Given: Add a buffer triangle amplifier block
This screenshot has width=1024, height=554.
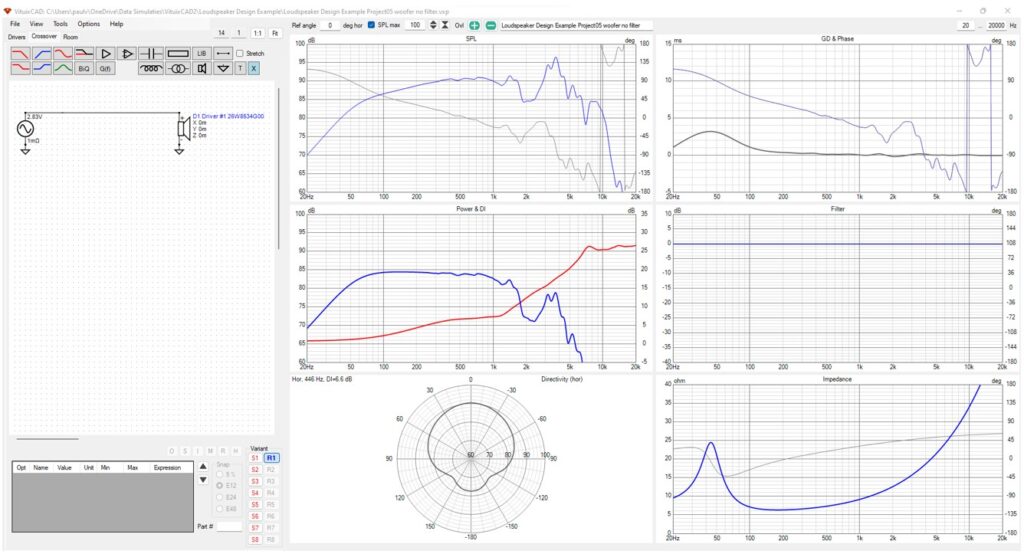Looking at the screenshot, I should tap(105, 54).
